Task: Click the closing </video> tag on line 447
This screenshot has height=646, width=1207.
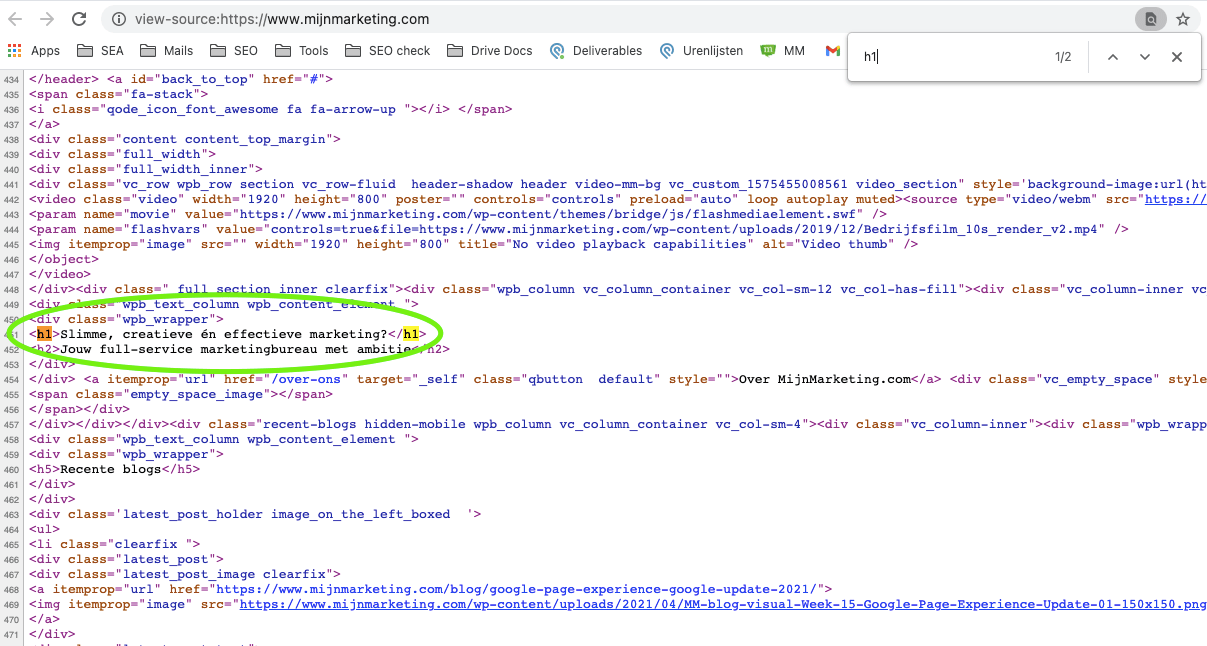Action: (x=60, y=274)
